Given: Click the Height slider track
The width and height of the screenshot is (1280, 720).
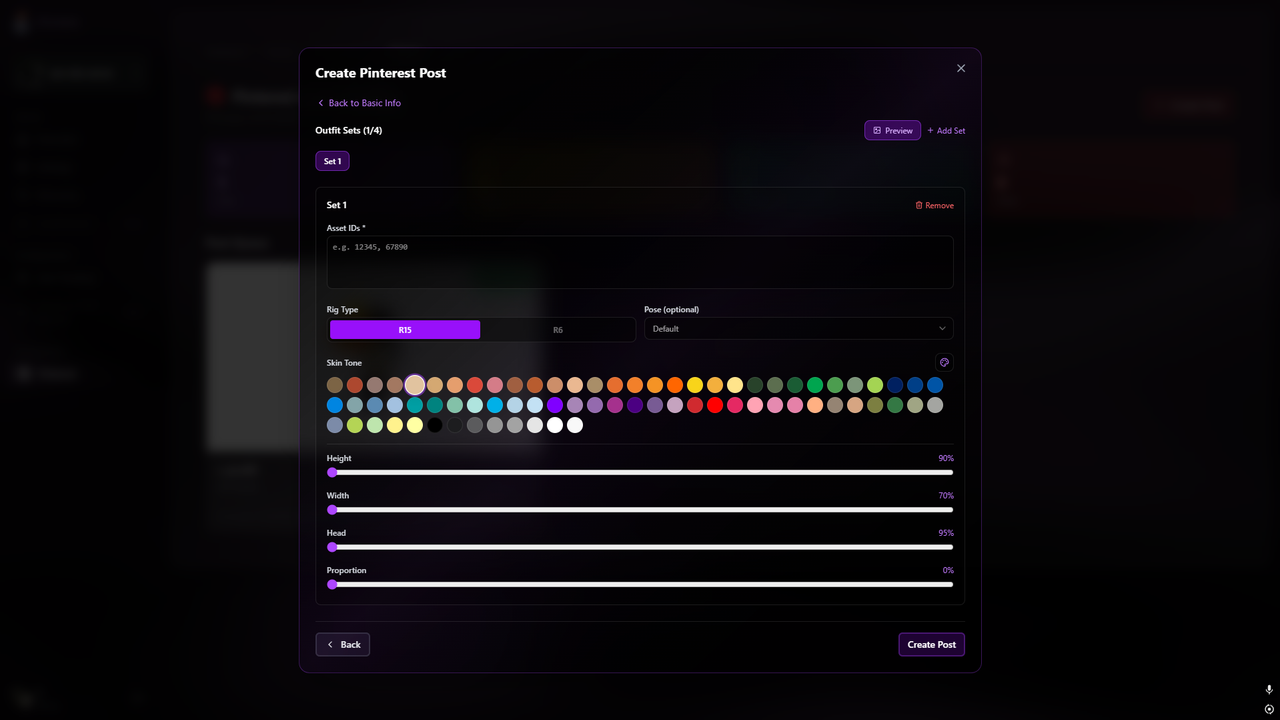Looking at the screenshot, I should (640, 472).
